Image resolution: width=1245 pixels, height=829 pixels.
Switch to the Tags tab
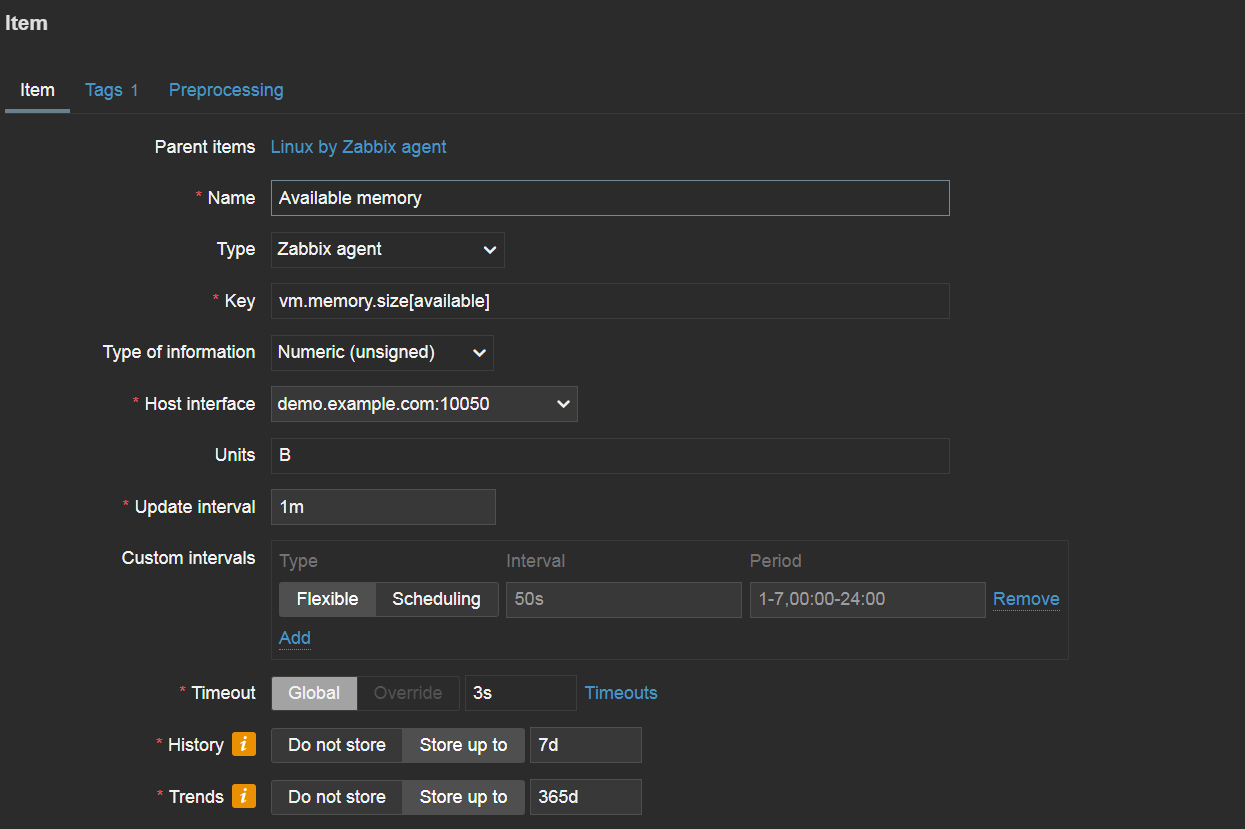[111, 90]
